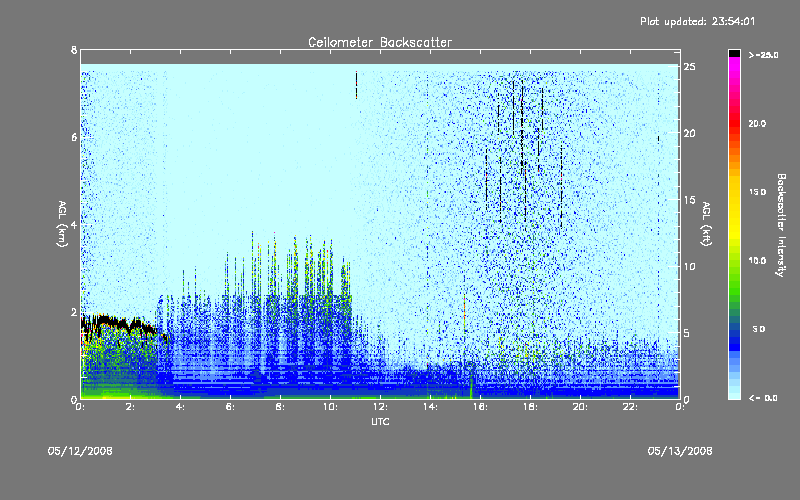The height and width of the screenshot is (500, 800).
Task: Click the right 'AGL (kft)' axis label
Action: tap(706, 224)
